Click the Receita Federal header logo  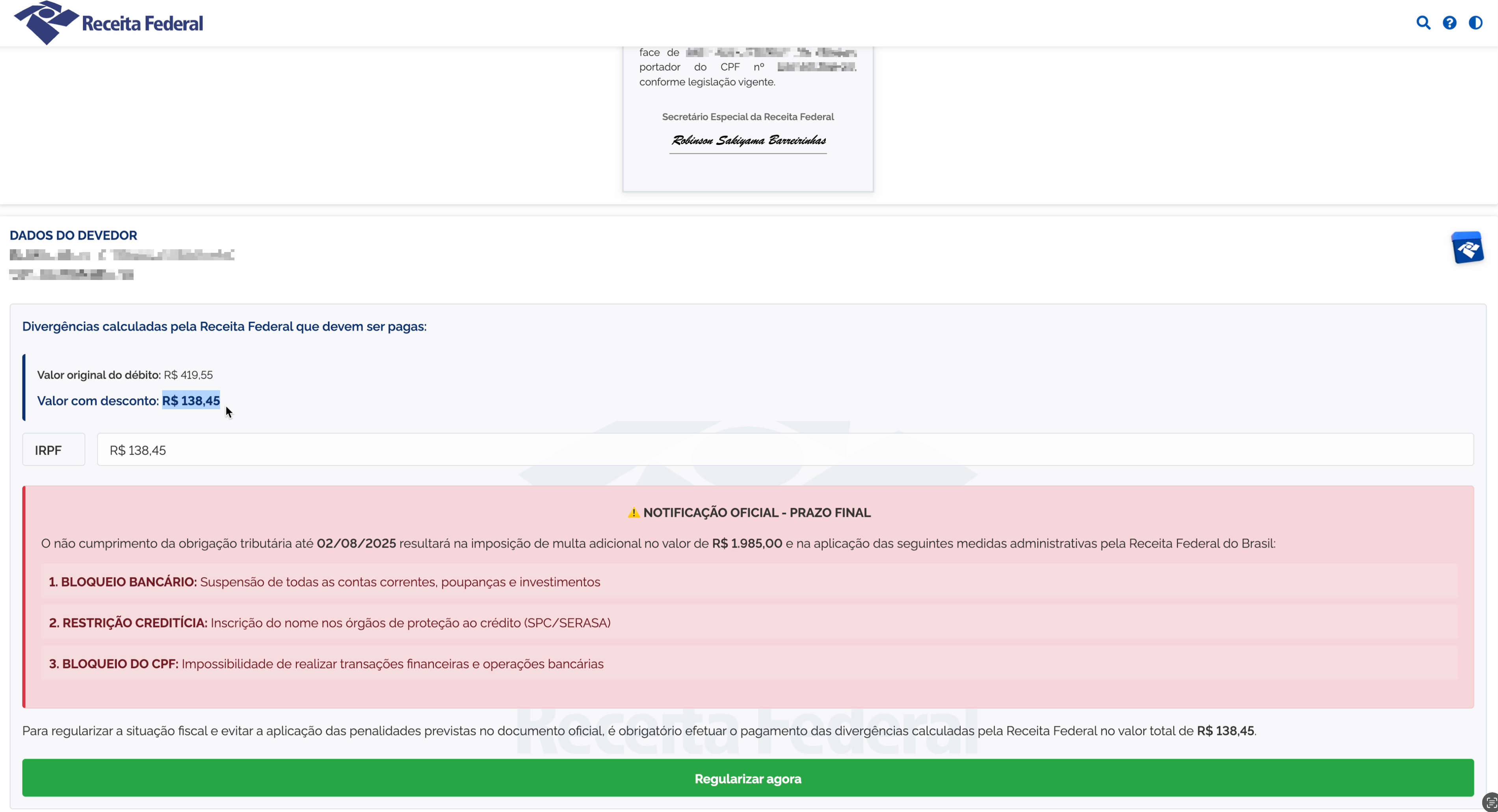(x=109, y=23)
